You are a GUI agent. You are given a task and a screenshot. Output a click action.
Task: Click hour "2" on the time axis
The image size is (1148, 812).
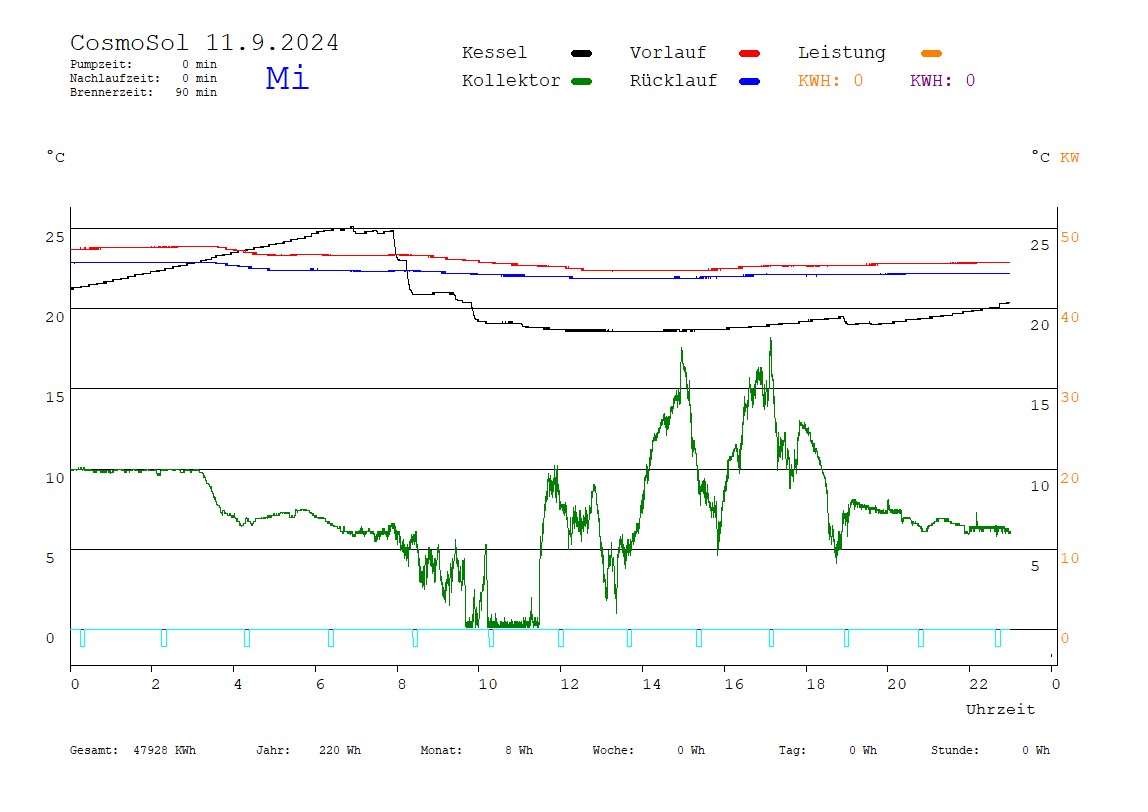156,685
